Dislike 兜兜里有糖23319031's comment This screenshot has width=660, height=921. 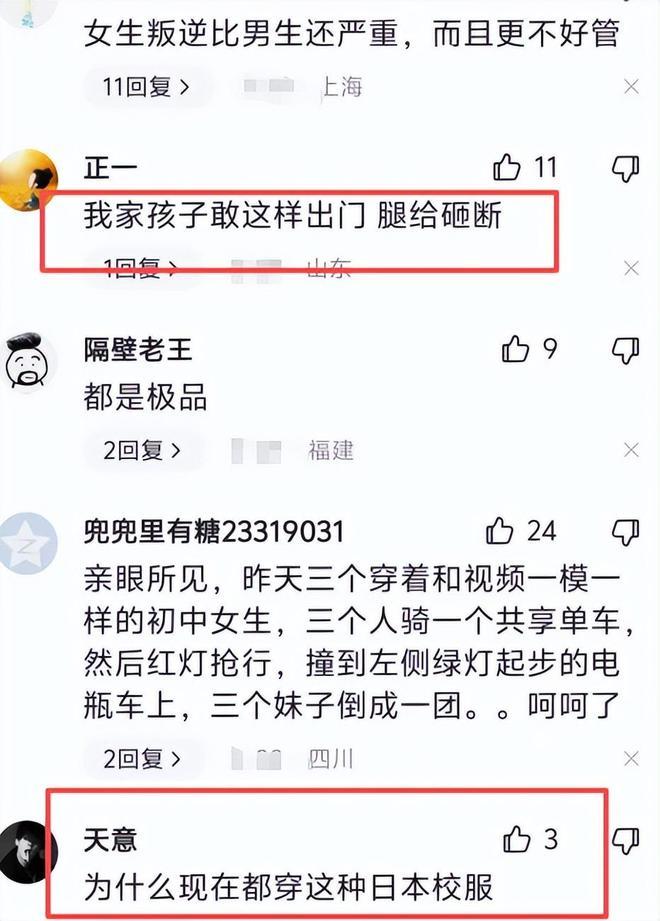pyautogui.click(x=625, y=533)
